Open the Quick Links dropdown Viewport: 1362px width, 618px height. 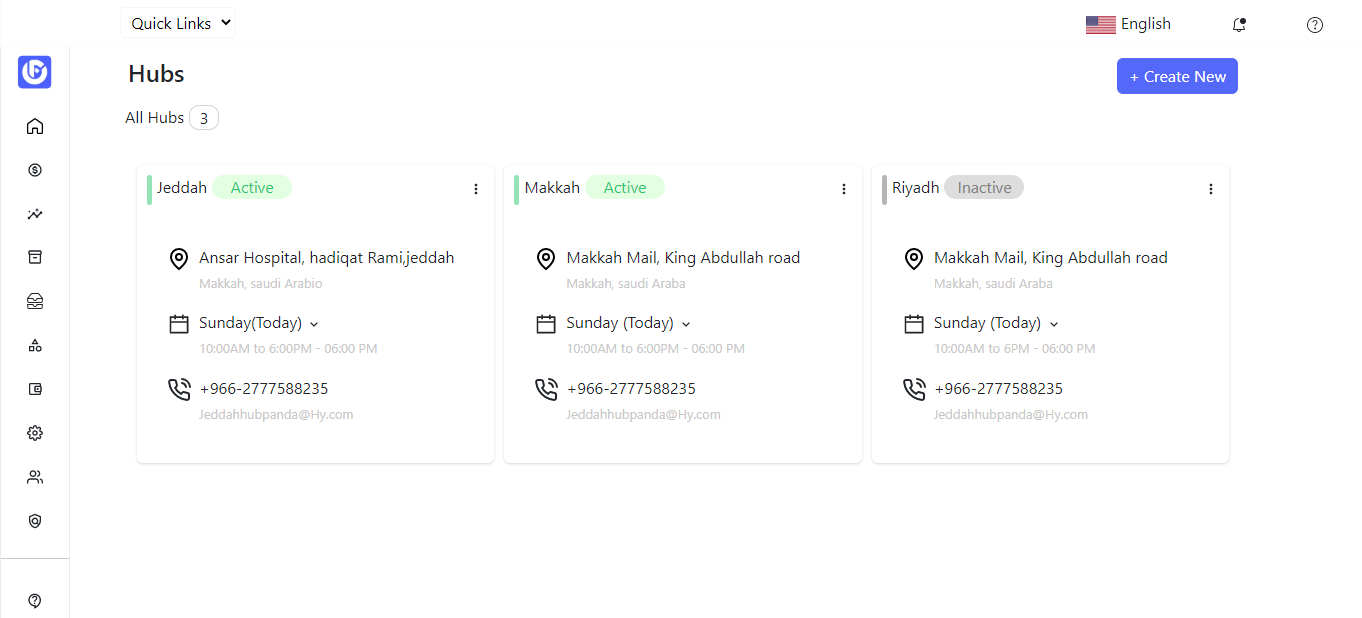(178, 22)
